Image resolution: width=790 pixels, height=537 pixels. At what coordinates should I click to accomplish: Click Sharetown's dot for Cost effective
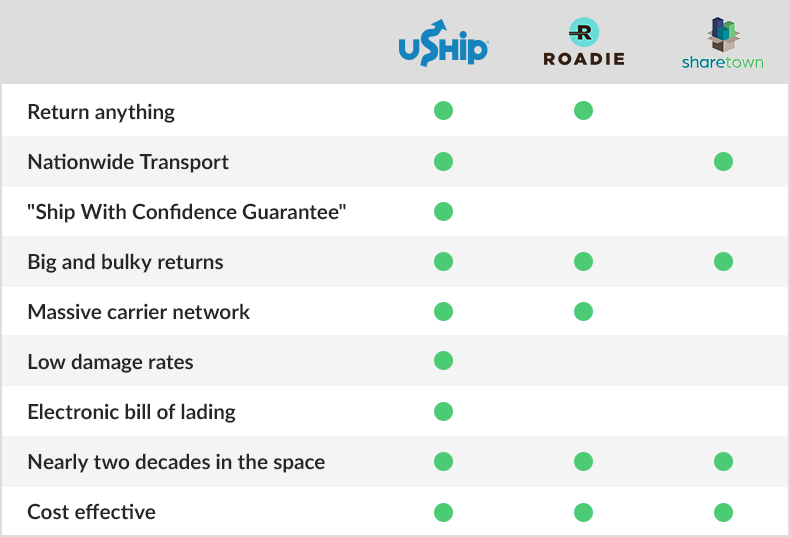pos(723,512)
